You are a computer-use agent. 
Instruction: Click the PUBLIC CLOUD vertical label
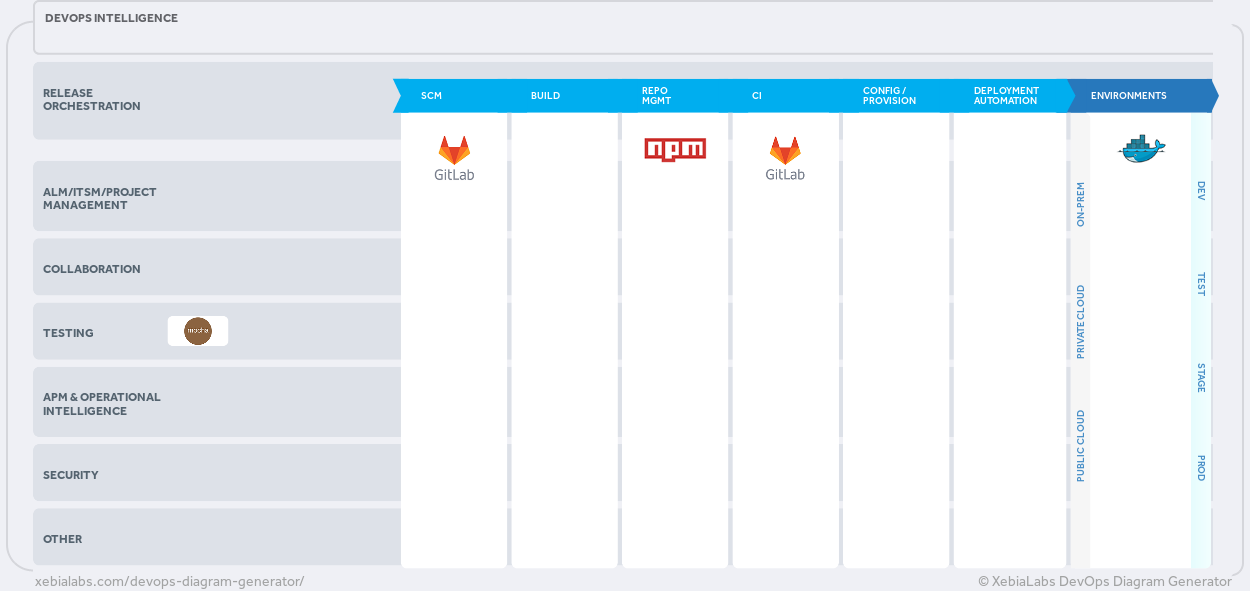click(1080, 446)
